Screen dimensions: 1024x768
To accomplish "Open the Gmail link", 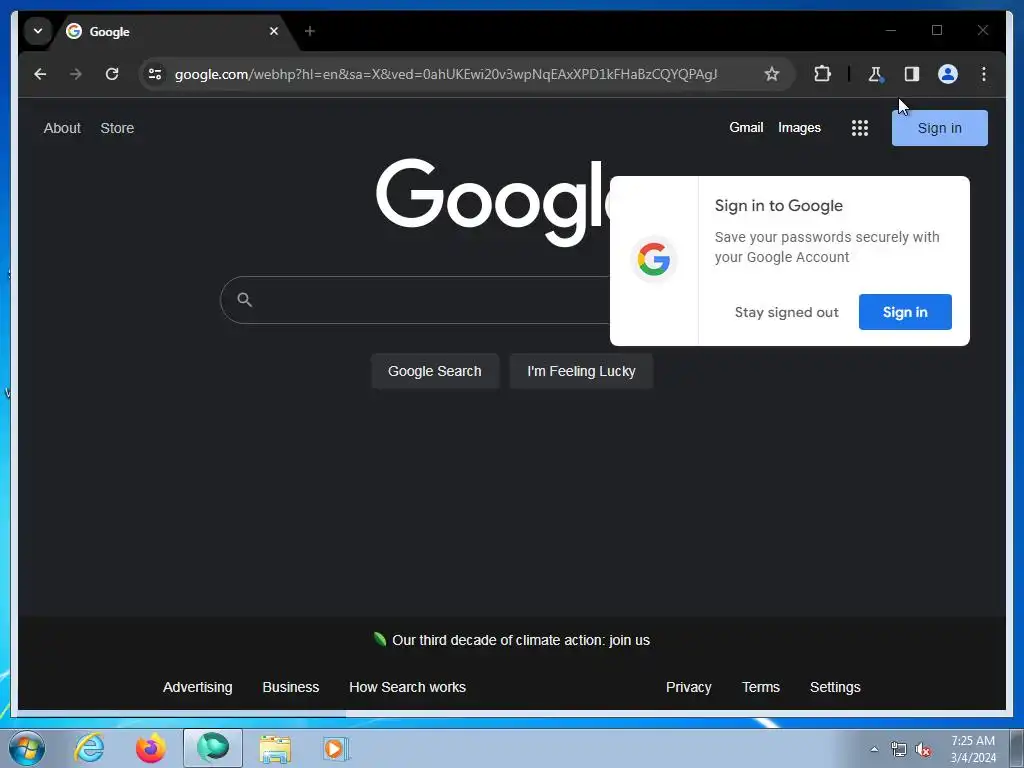I will click(746, 127).
